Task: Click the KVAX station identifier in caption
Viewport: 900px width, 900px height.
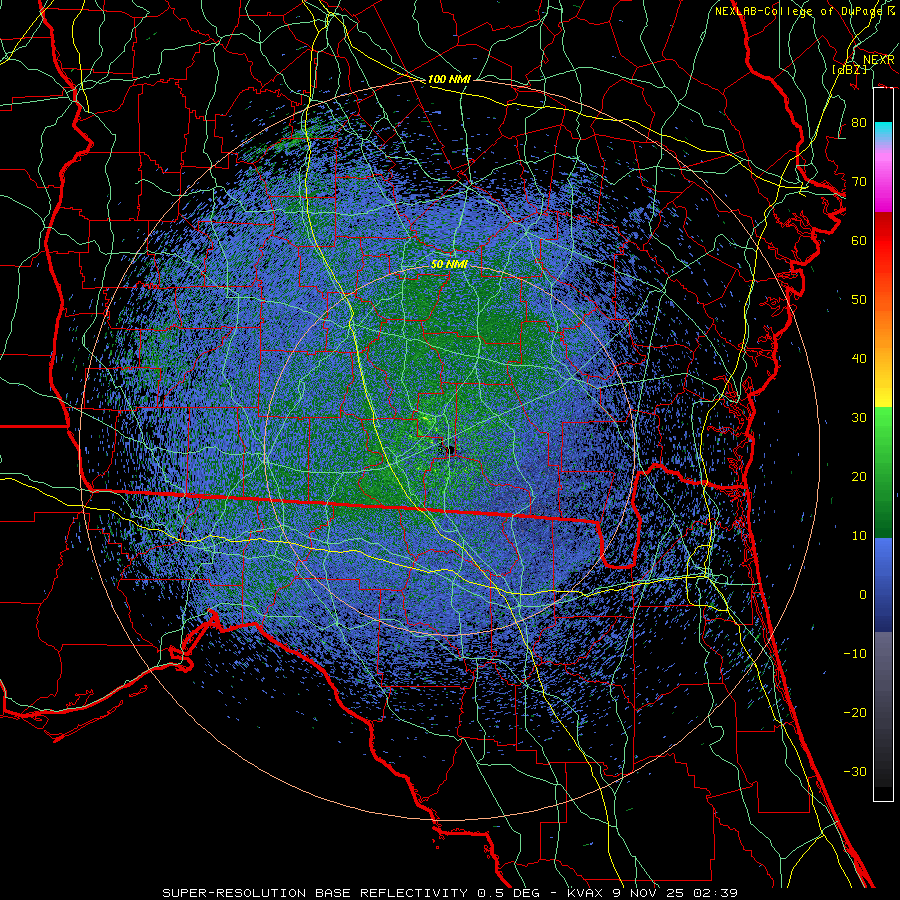Action: [586, 893]
